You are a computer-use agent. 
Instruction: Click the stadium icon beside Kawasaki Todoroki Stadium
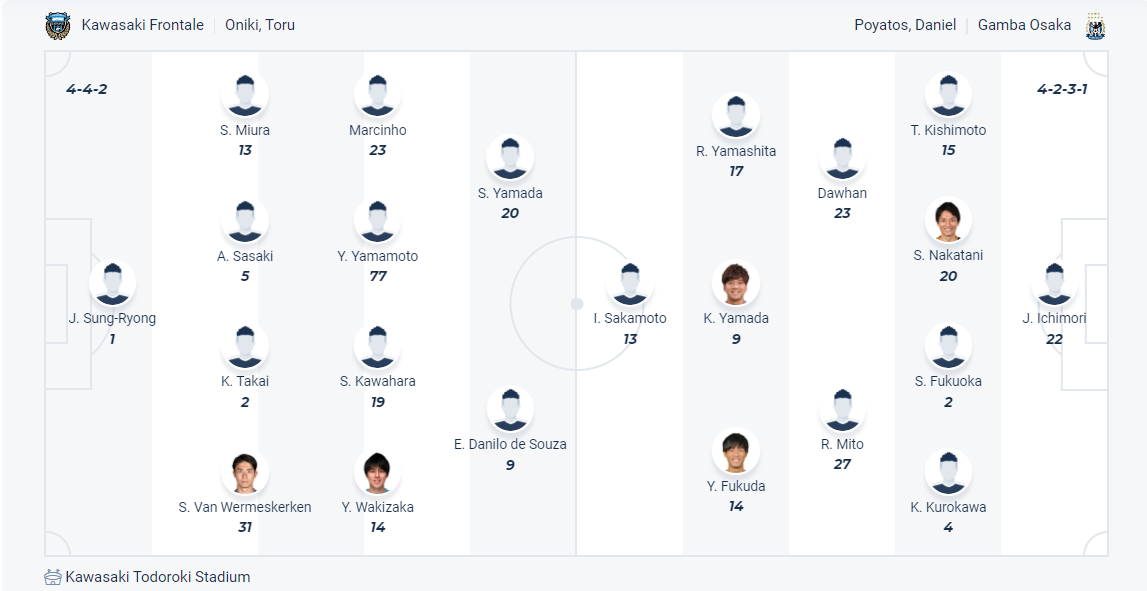(x=53, y=577)
